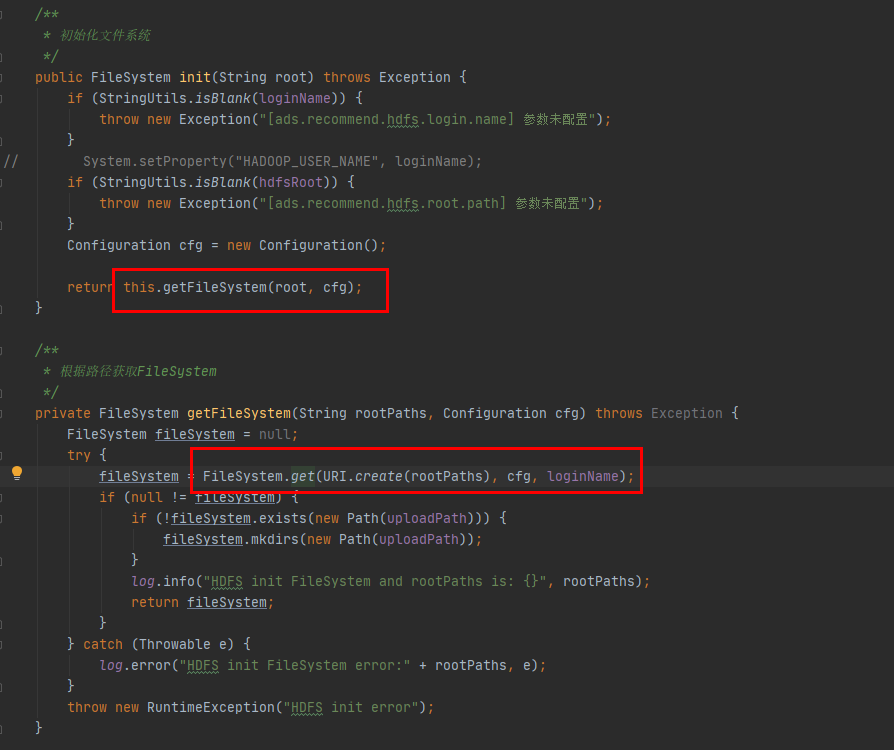Screen dimensions: 894x750
Task: Click the "catch" keyword
Action: tap(103, 644)
